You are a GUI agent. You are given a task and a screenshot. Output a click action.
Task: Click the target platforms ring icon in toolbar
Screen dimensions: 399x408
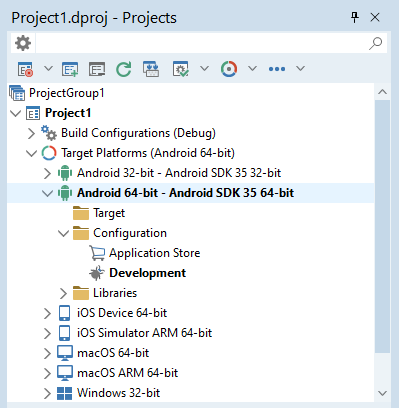click(229, 69)
